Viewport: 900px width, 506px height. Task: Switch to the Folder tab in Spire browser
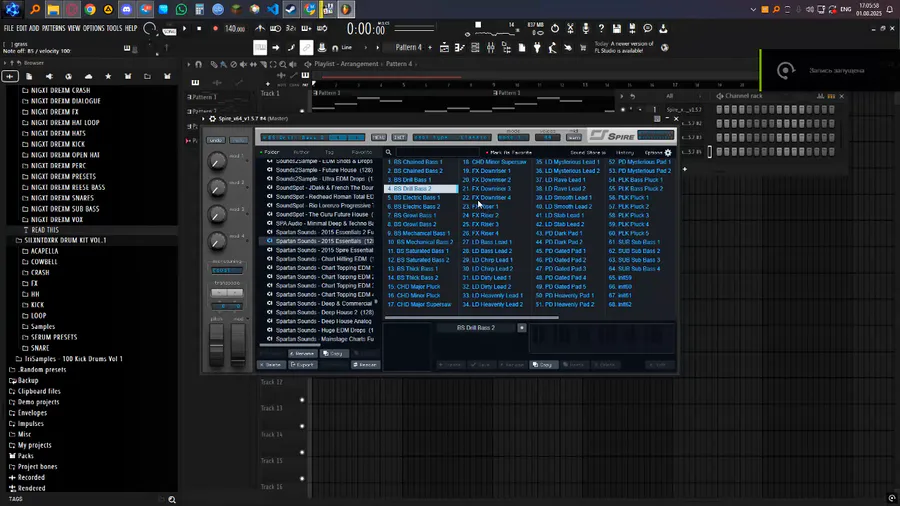270,153
